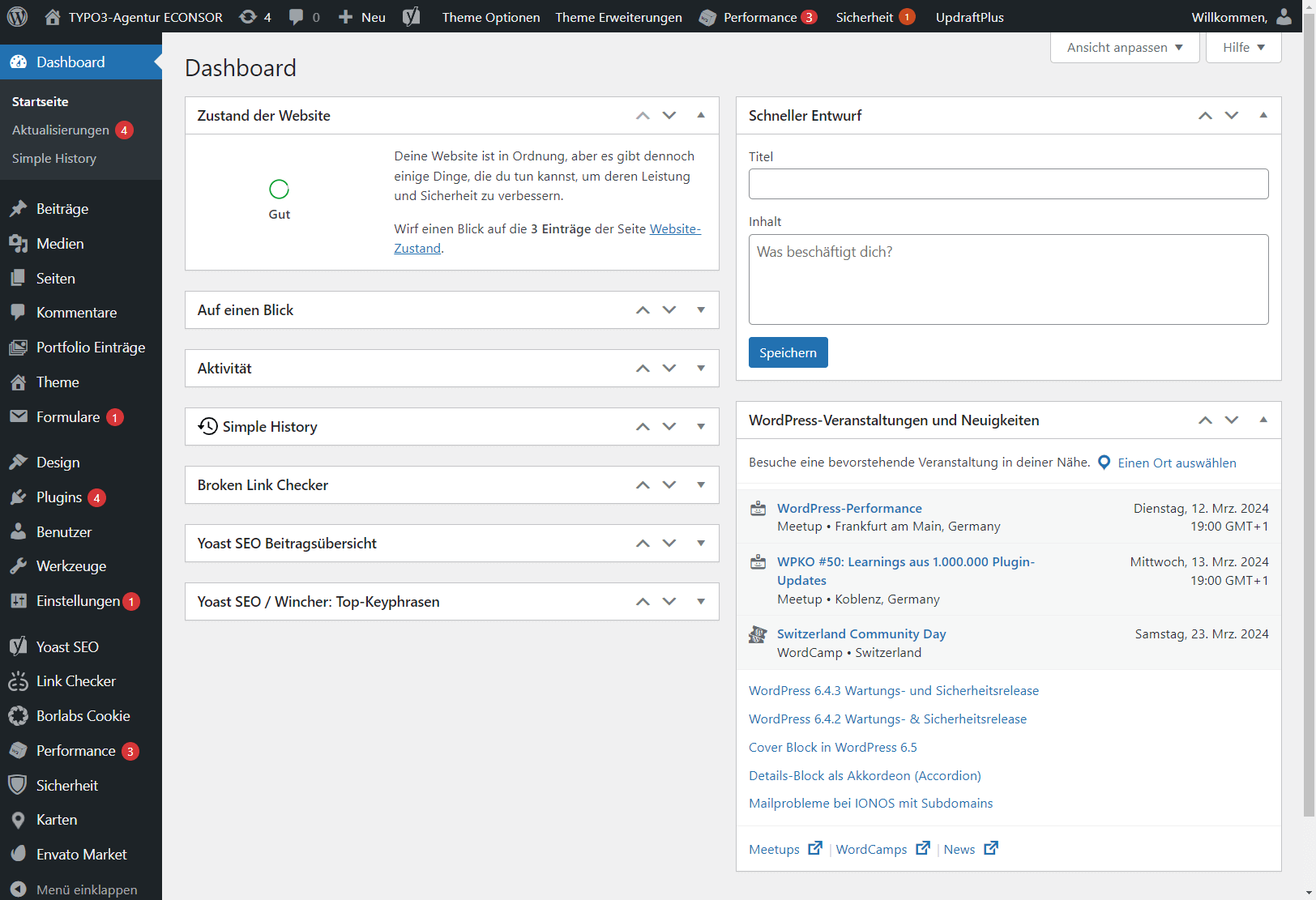Click the page vertical scrollbar
Image resolution: width=1316 pixels, height=900 pixels.
(1309, 405)
